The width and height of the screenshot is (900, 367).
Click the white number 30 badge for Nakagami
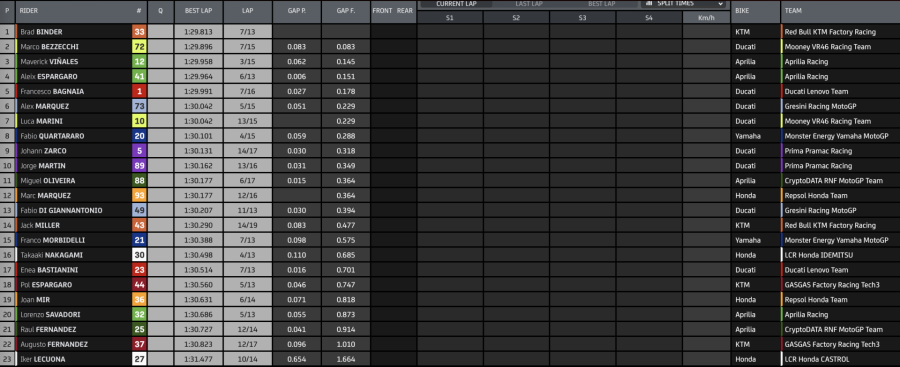139,255
